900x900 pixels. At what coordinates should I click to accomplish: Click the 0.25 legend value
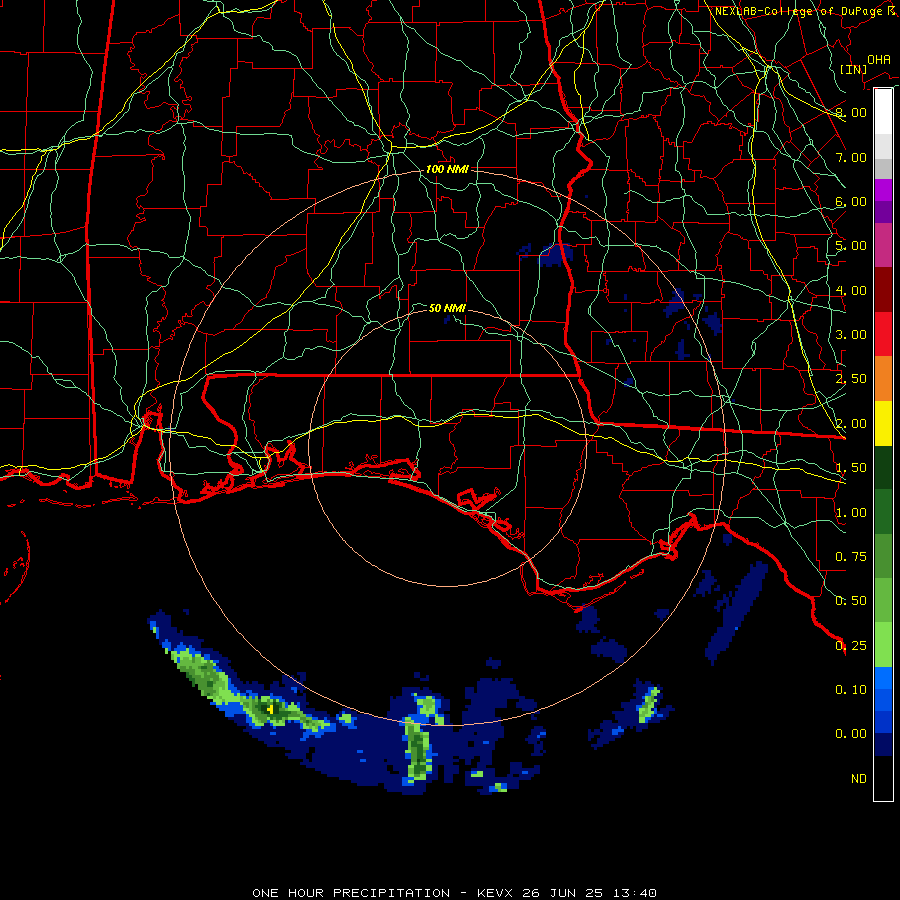(x=851, y=646)
